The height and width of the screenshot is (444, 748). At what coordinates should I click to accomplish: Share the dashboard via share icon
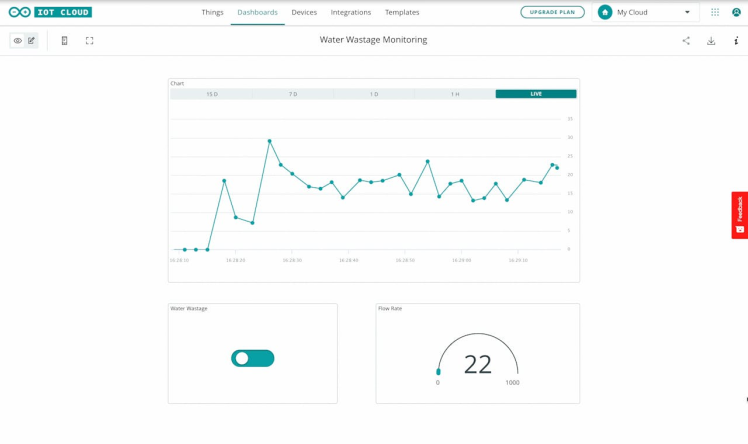pos(686,41)
